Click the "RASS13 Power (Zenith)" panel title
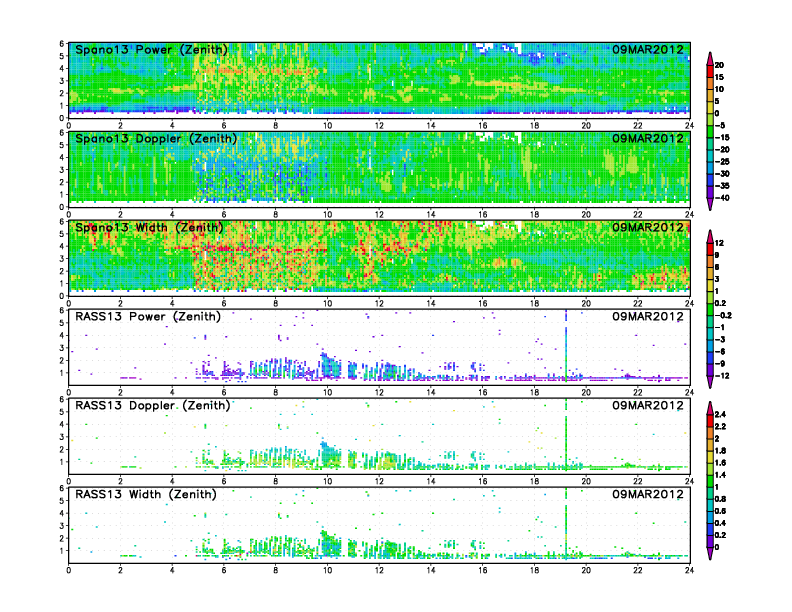Screen dimensions: 792x612 tap(148, 317)
